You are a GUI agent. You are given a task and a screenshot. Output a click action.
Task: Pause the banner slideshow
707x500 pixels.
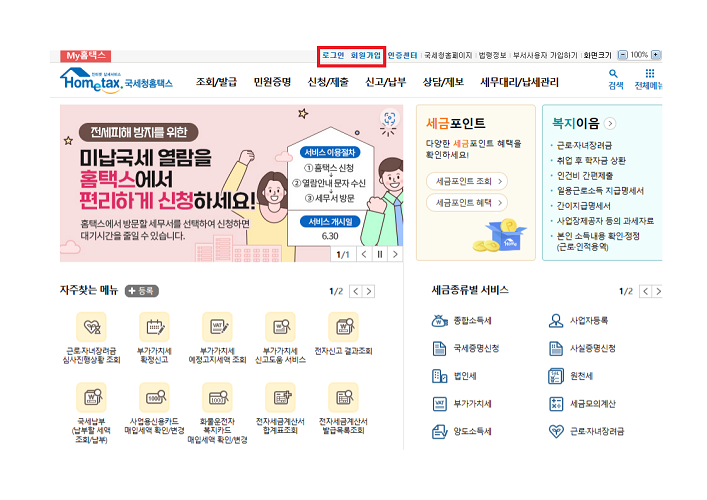click(380, 254)
